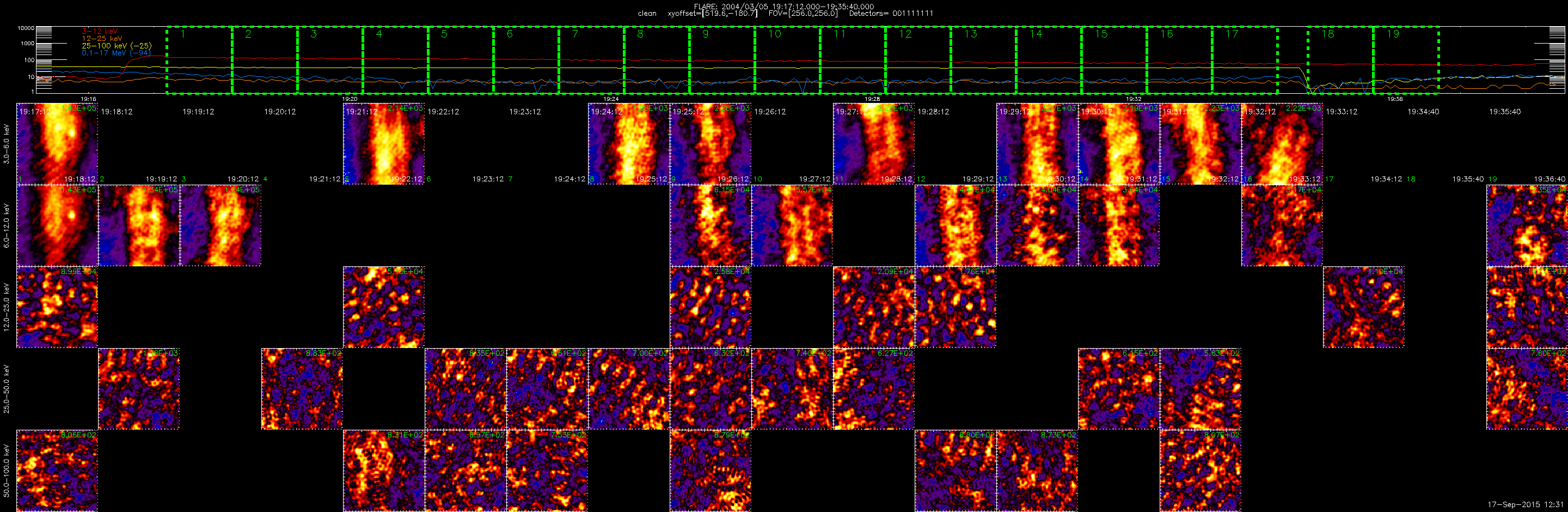The image size is (1568, 512).
Task: Select light curve interval box 16
Action: pyautogui.click(x=1180, y=60)
